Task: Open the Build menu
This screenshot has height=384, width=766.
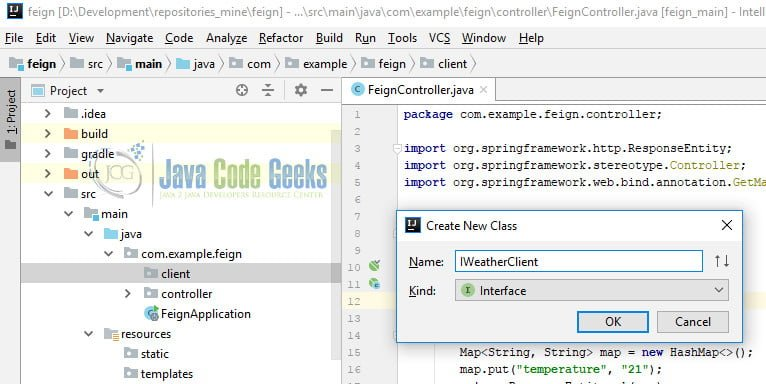Action: point(329,38)
